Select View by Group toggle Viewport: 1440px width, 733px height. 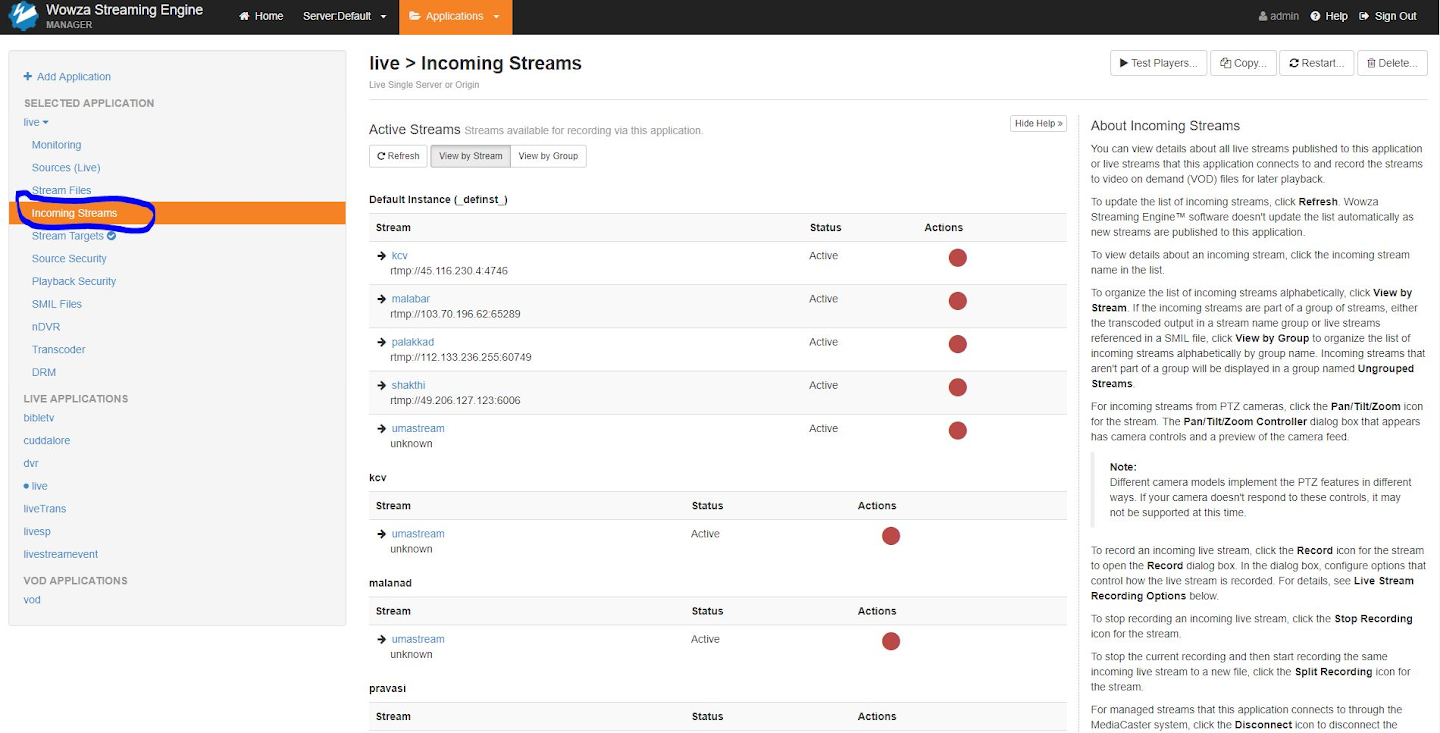[x=548, y=156]
